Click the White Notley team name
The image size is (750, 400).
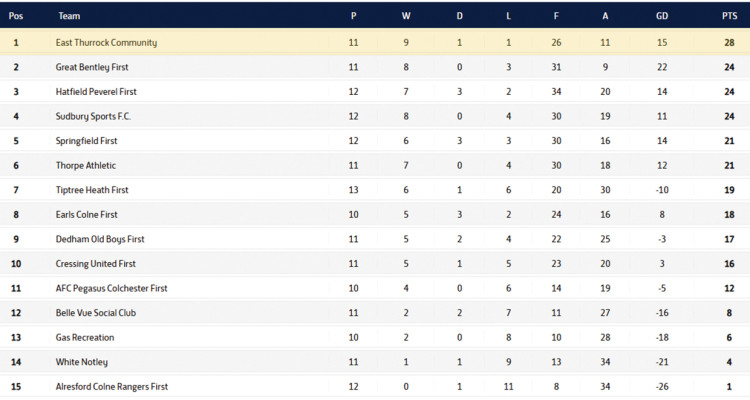(82, 361)
